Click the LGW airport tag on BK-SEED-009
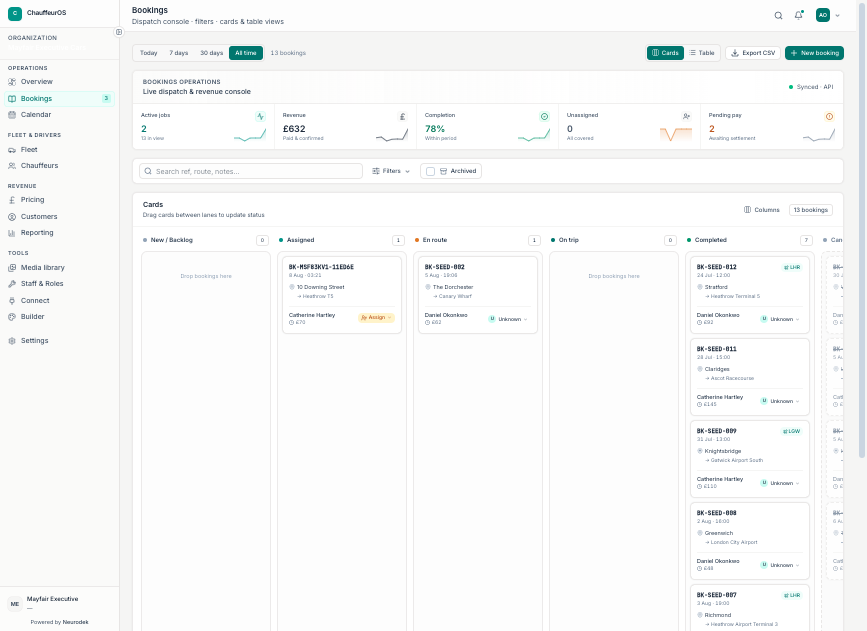Screen dimensions: 867x631 (x=792, y=431)
